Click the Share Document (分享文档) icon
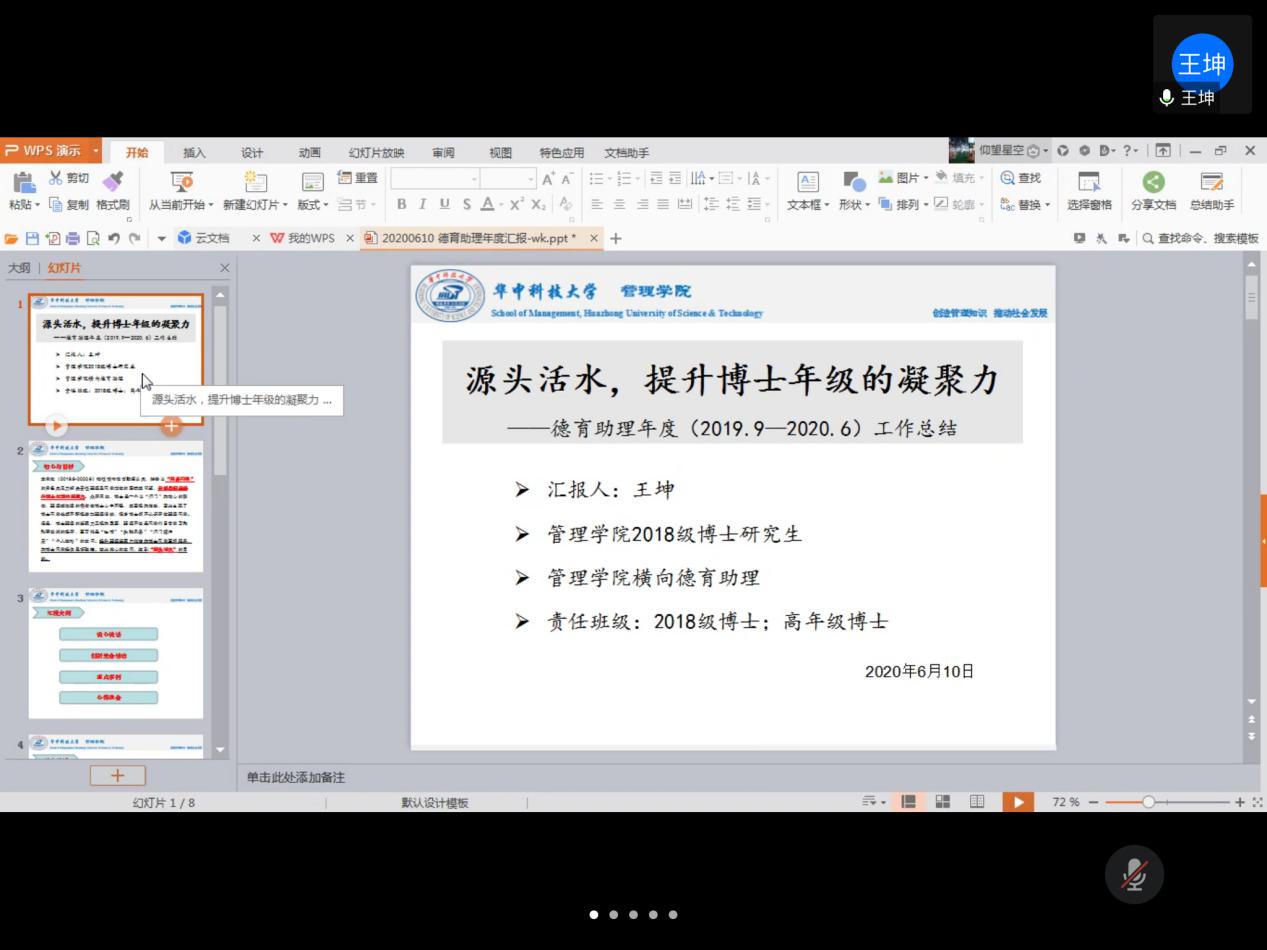Viewport: 1267px width, 950px height. coord(1153,181)
